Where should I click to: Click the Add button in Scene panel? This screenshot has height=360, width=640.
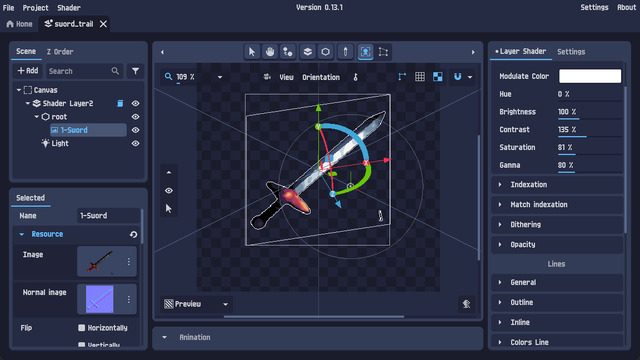28,71
